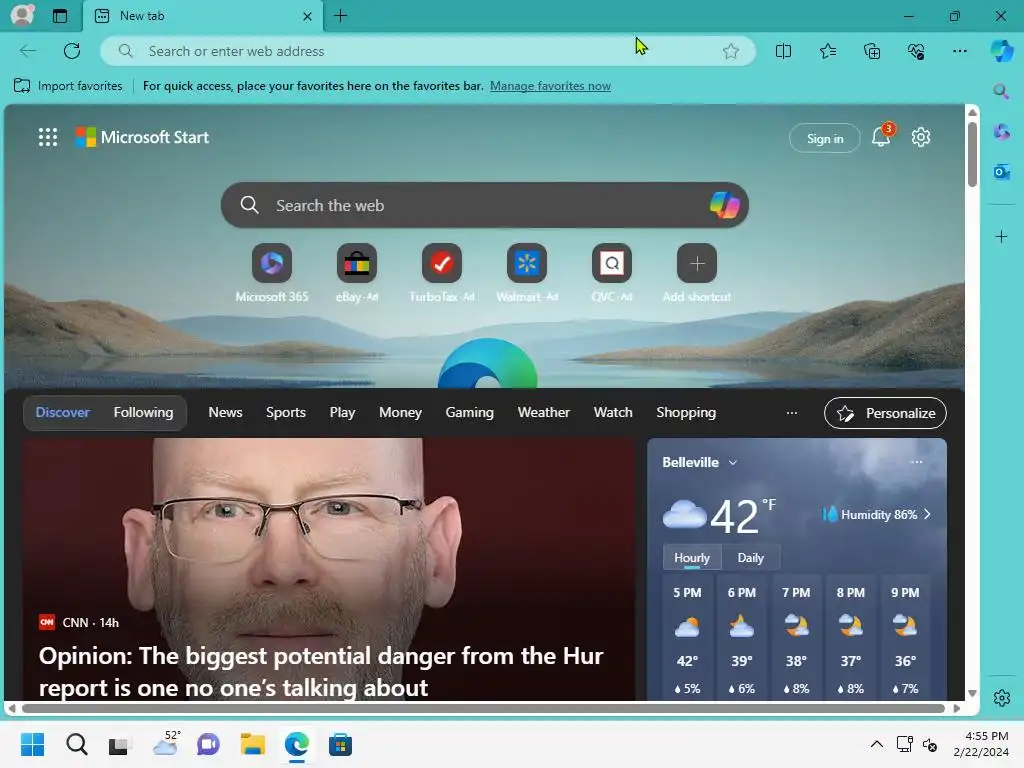Viewport: 1024px width, 768px height.
Task: Open Settings and more ellipsis menu
Action: [959, 51]
